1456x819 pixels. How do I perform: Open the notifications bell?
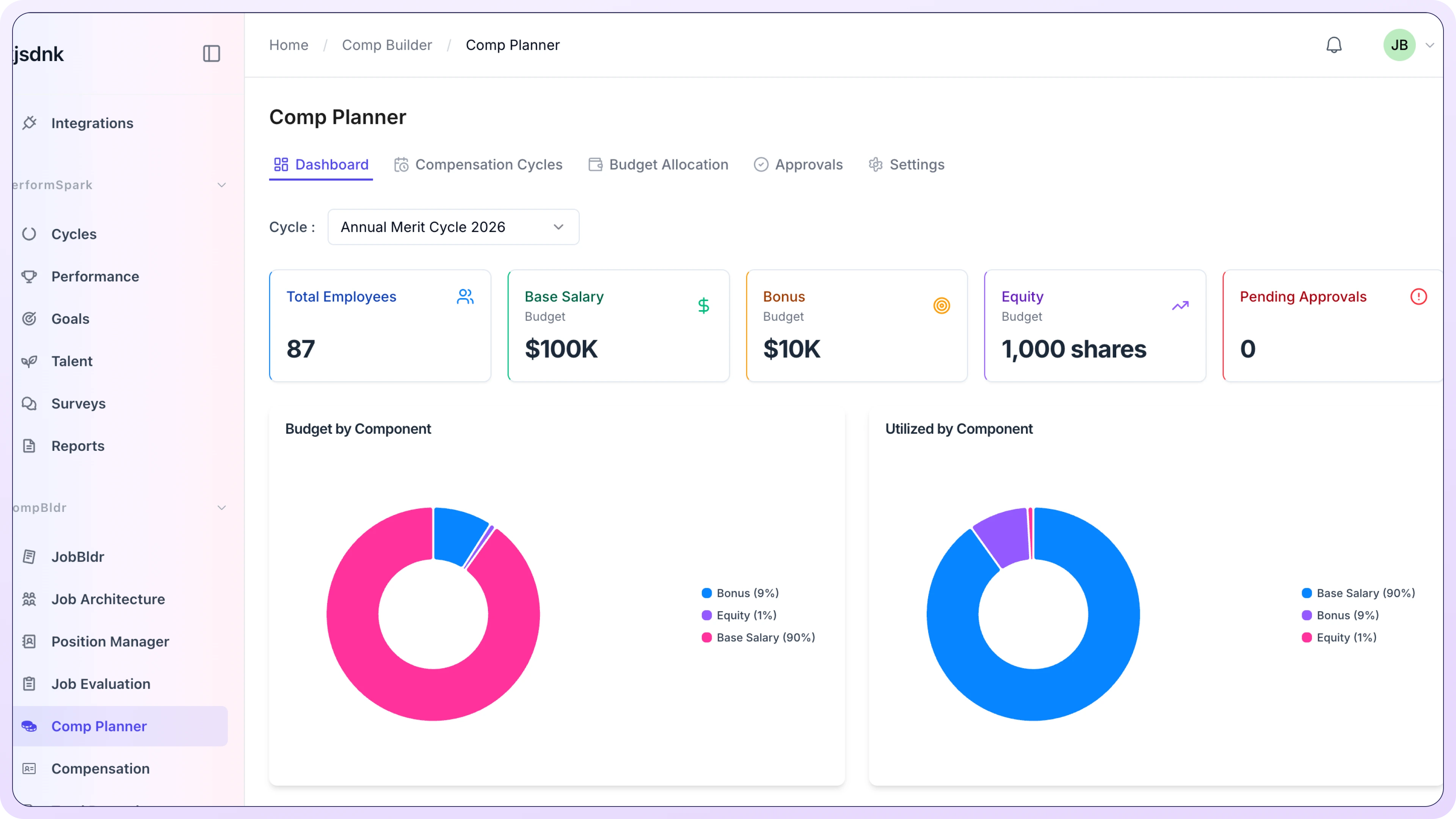click(1334, 45)
